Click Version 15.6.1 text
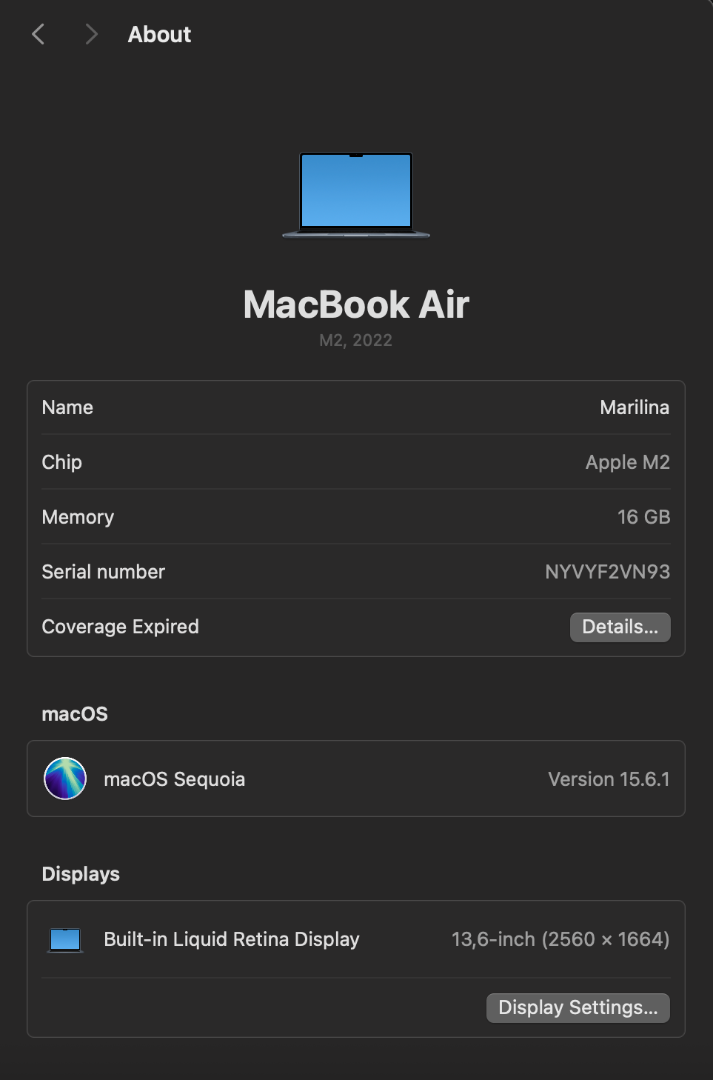 (x=609, y=779)
